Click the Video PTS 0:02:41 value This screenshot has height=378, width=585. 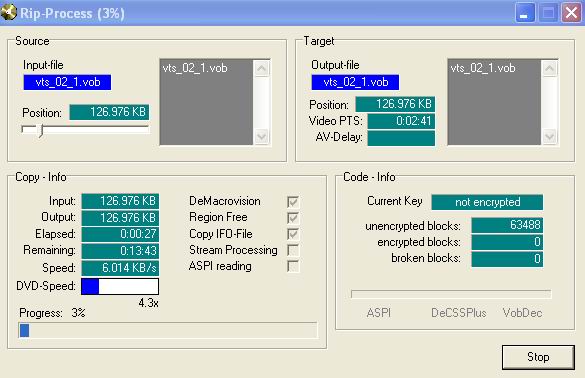[x=401, y=121]
